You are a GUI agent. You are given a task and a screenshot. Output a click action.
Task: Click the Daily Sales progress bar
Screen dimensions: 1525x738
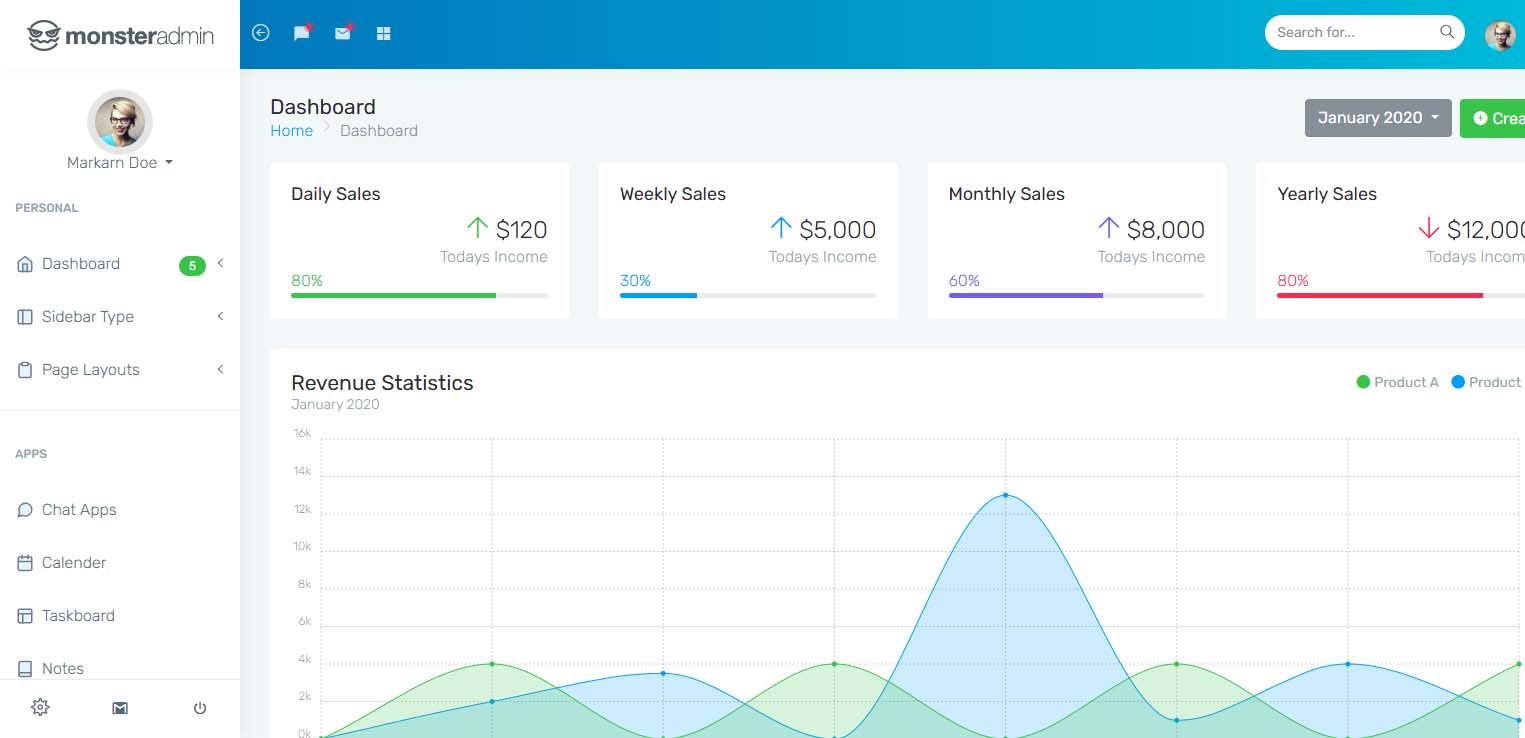click(419, 295)
